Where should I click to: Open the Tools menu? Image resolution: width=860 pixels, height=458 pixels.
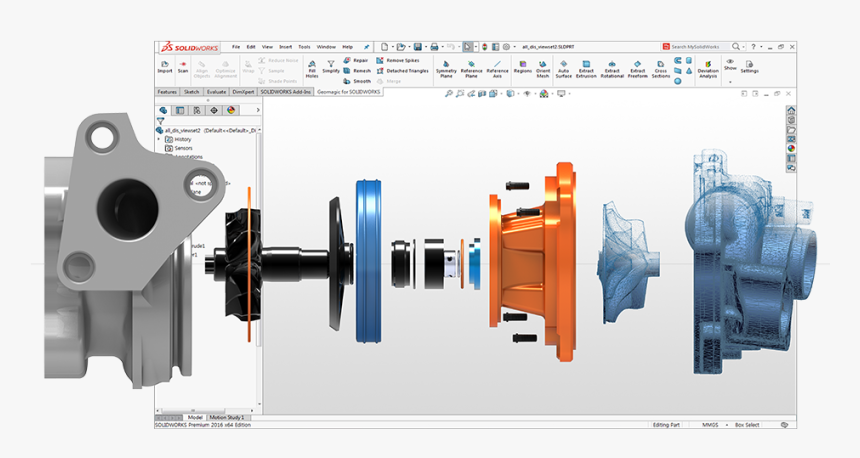(304, 47)
